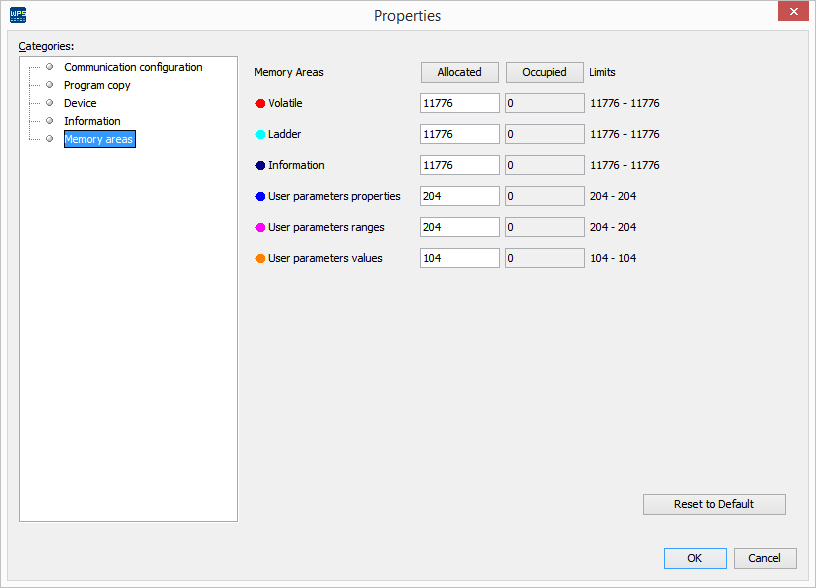Select the Program copy category
The width and height of the screenshot is (816, 588).
[x=97, y=85]
